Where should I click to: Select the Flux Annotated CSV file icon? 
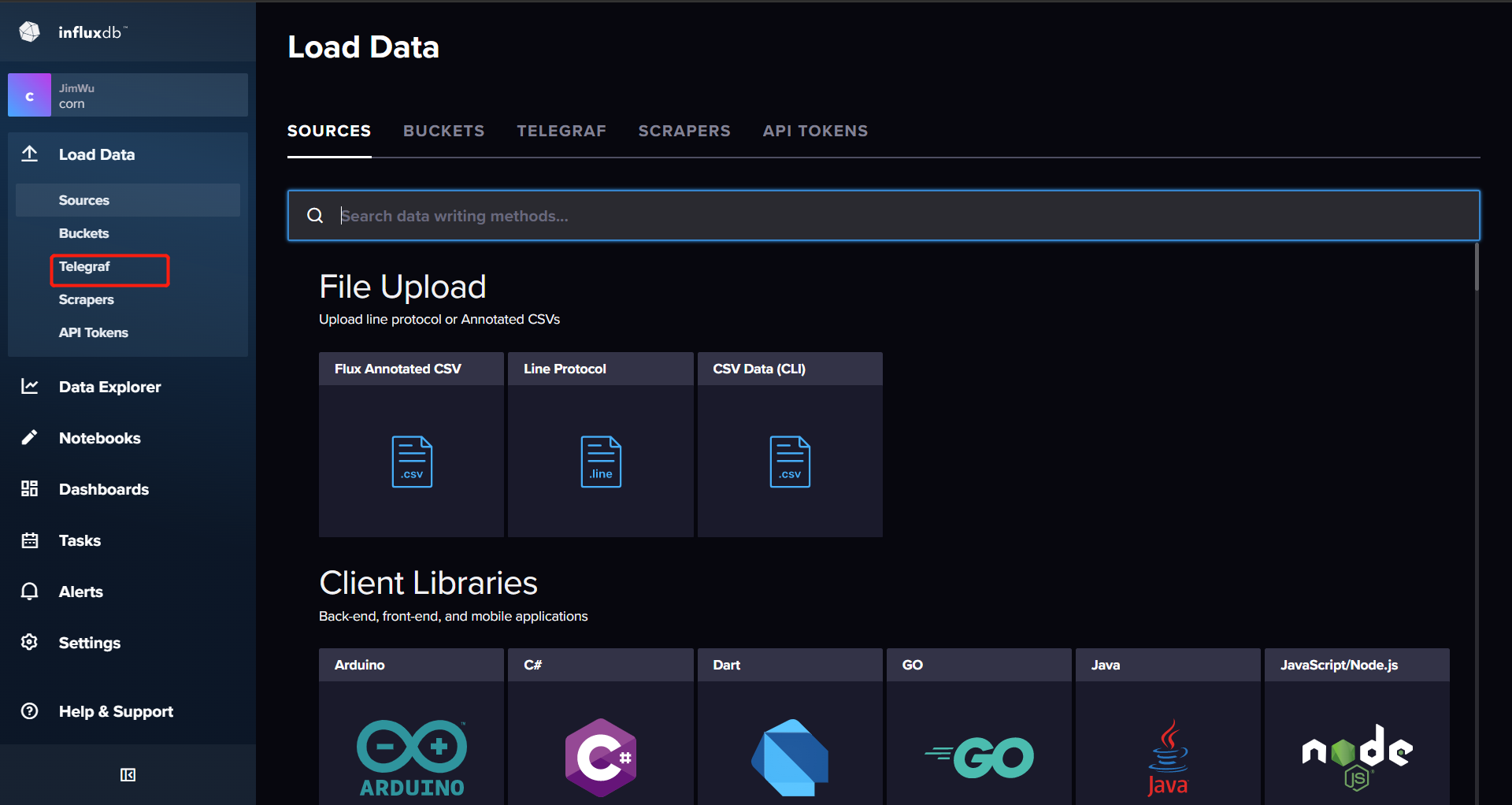pyautogui.click(x=412, y=462)
